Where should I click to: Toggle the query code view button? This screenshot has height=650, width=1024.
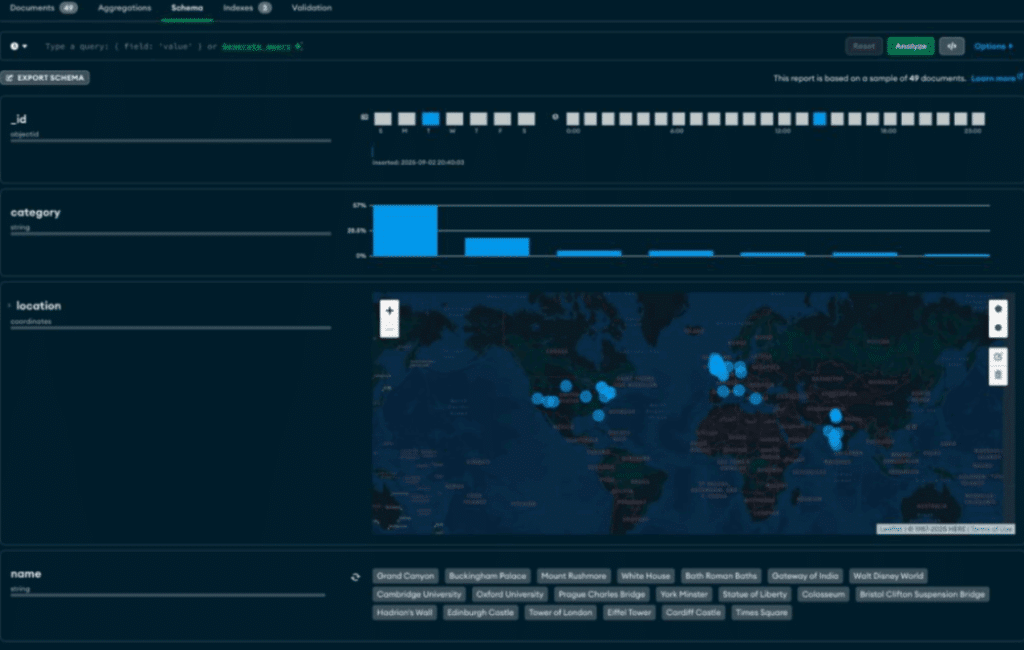952,46
